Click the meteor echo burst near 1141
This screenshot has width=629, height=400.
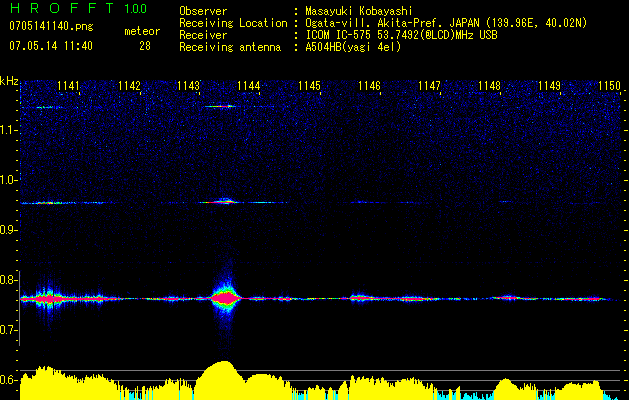click(x=47, y=298)
